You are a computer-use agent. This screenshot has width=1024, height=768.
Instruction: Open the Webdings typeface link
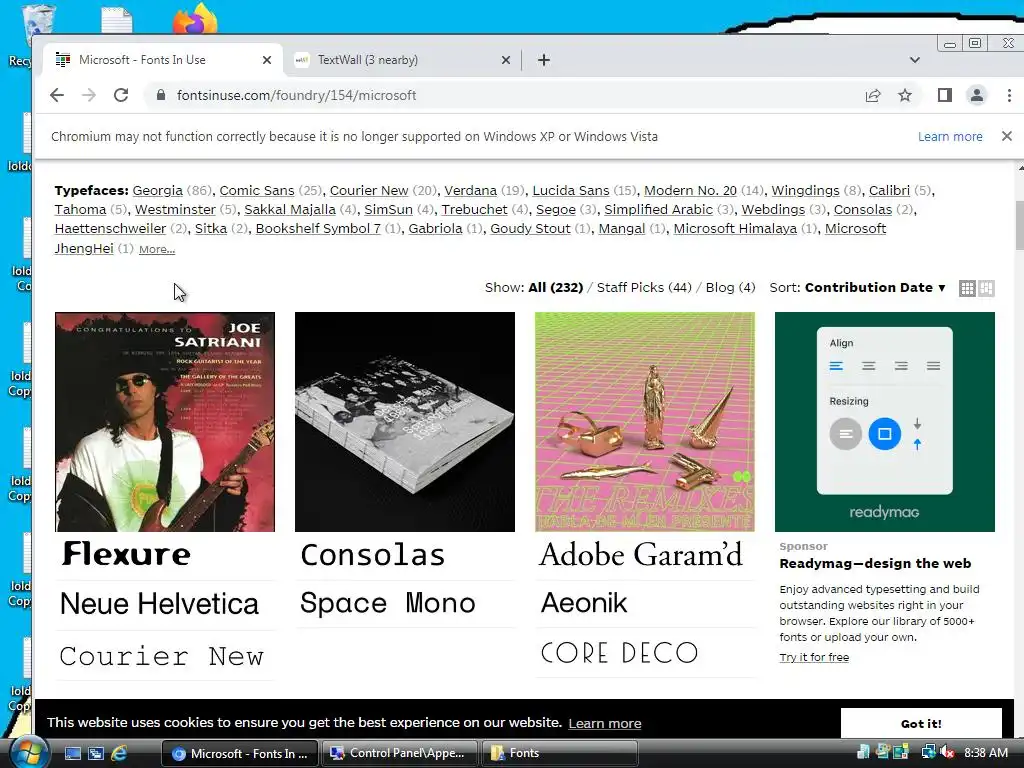773,210
